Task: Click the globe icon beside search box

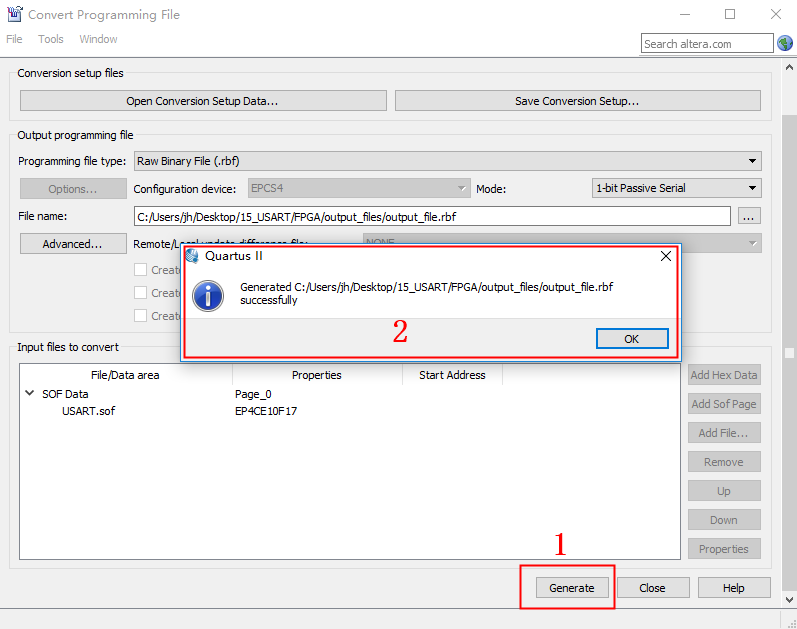Action: (785, 43)
